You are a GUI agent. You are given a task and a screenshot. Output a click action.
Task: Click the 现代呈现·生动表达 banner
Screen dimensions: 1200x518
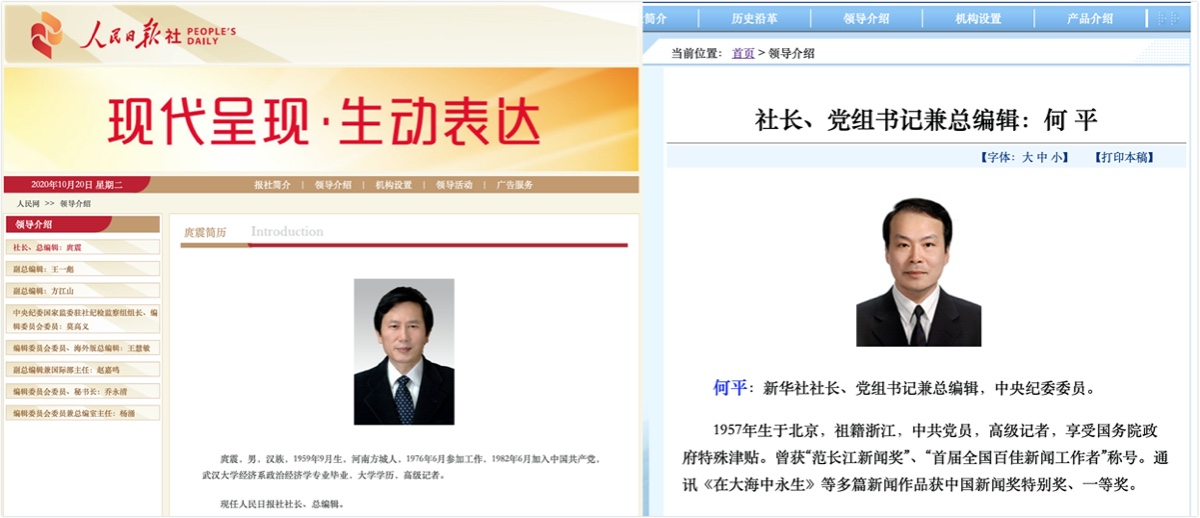click(x=322, y=121)
